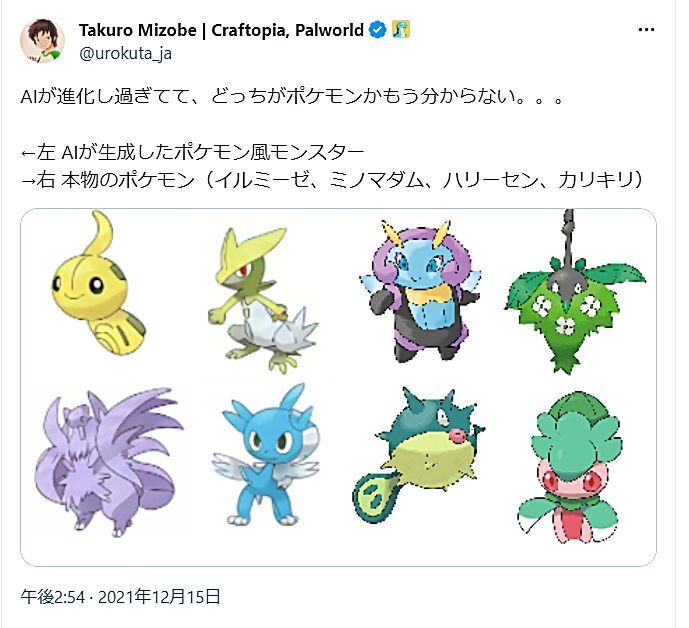Image resolution: width=689 pixels, height=628 pixels.
Task: Click the green bird monster with yellow crest
Action: click(x=262, y=300)
